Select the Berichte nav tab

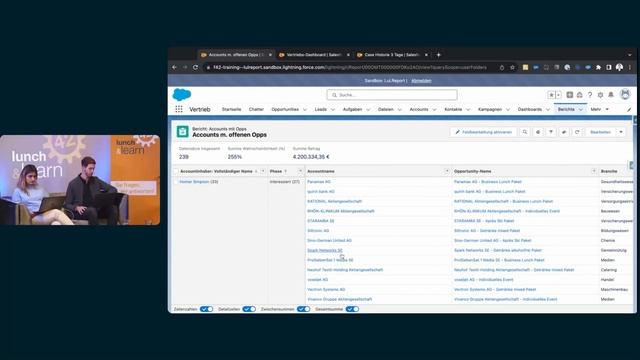click(x=566, y=109)
